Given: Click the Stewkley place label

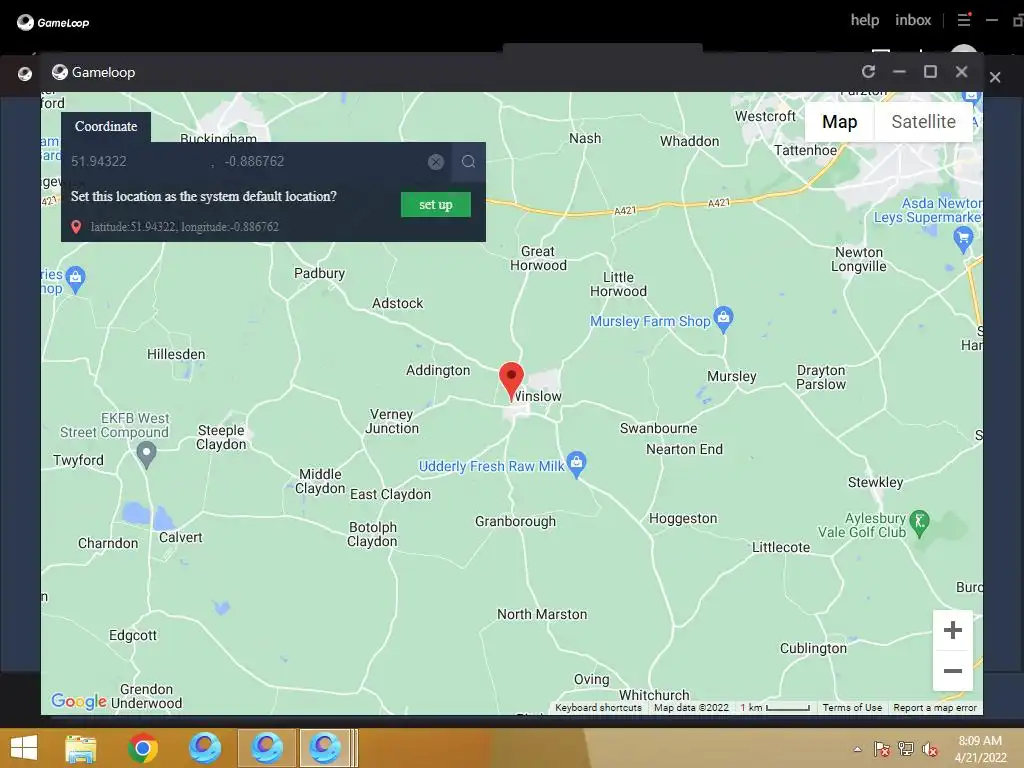Looking at the screenshot, I should click(x=875, y=482).
